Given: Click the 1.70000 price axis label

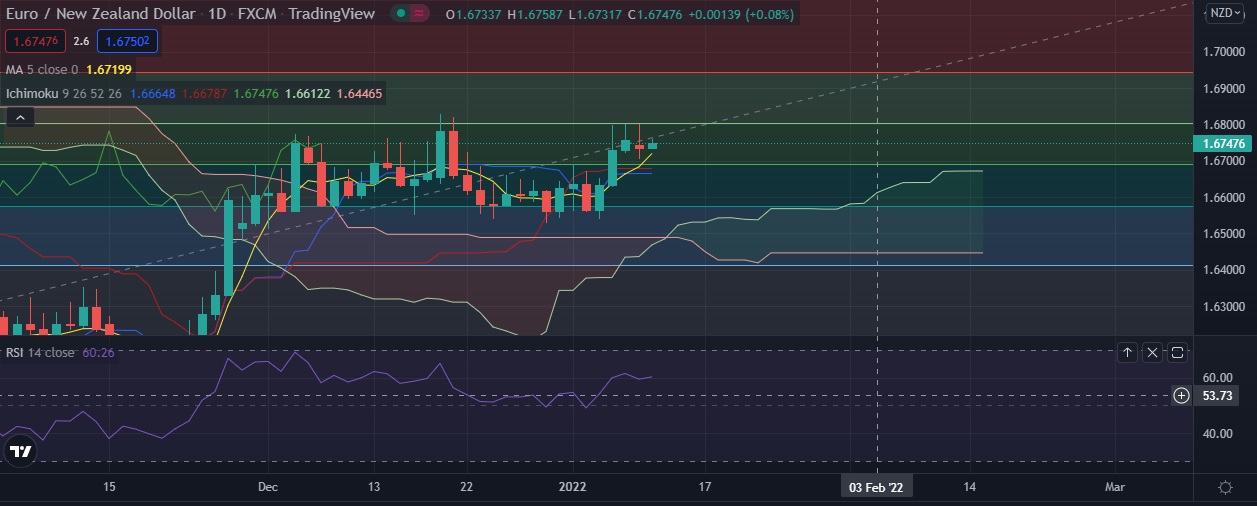Looking at the screenshot, I should pyautogui.click(x=1225, y=51).
